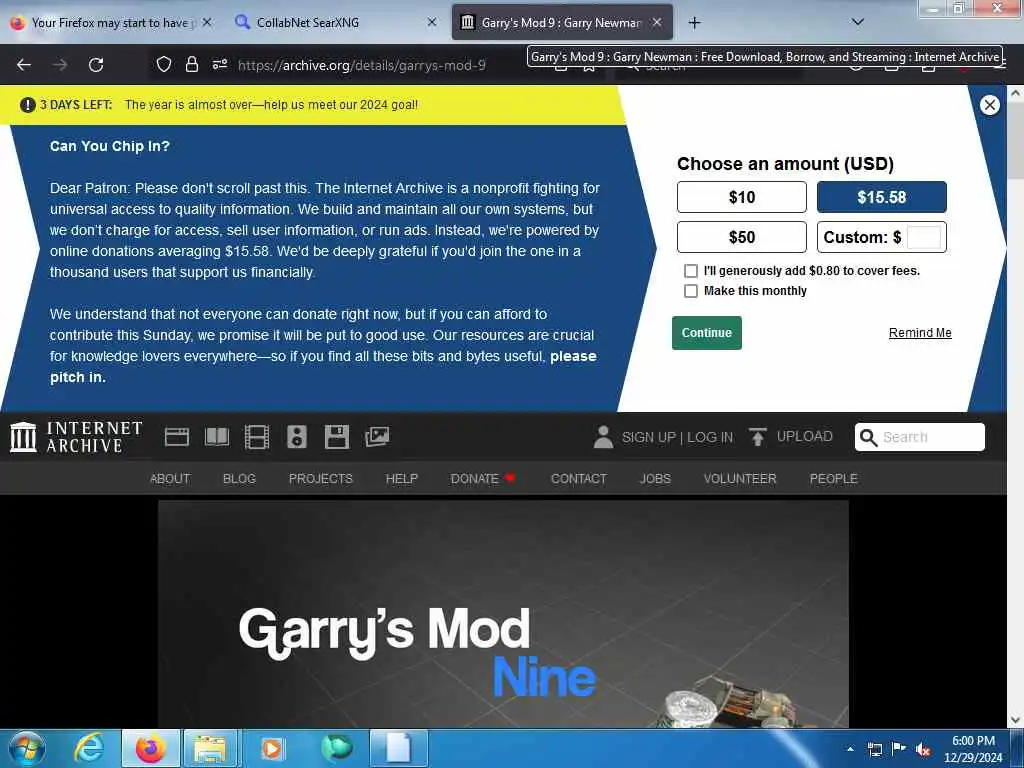Click the user avatar icon
1024x768 pixels.
(x=603, y=437)
